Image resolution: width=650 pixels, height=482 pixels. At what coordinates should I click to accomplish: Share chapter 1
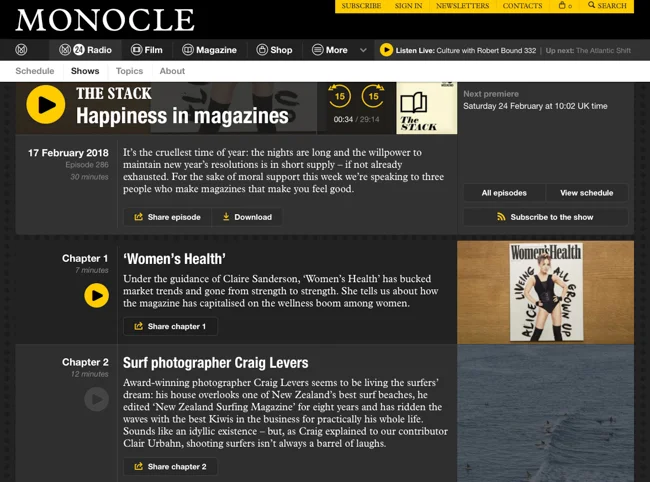coord(170,327)
